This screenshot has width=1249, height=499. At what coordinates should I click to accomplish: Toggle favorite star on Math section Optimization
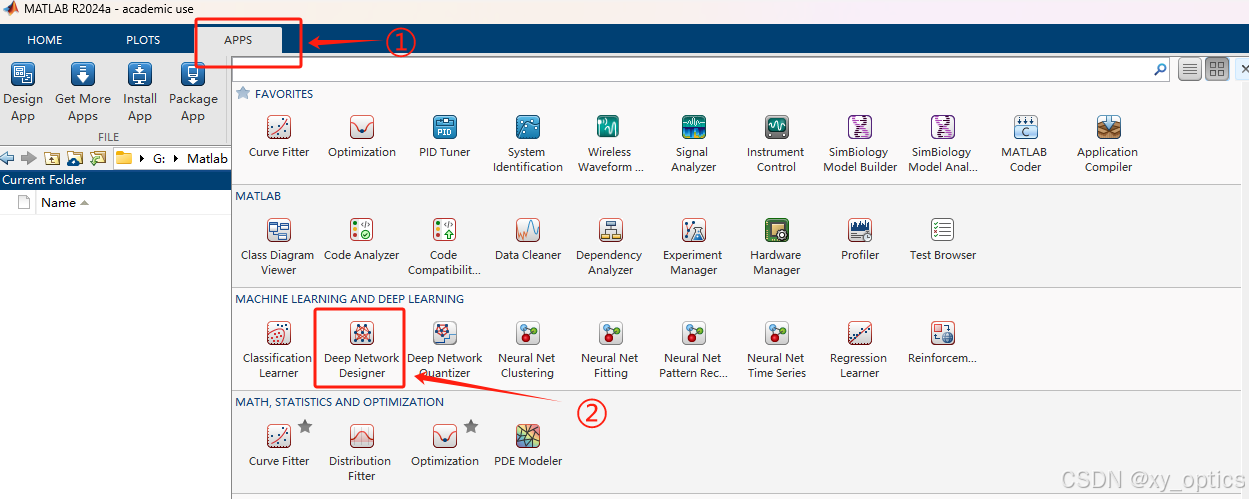471,427
